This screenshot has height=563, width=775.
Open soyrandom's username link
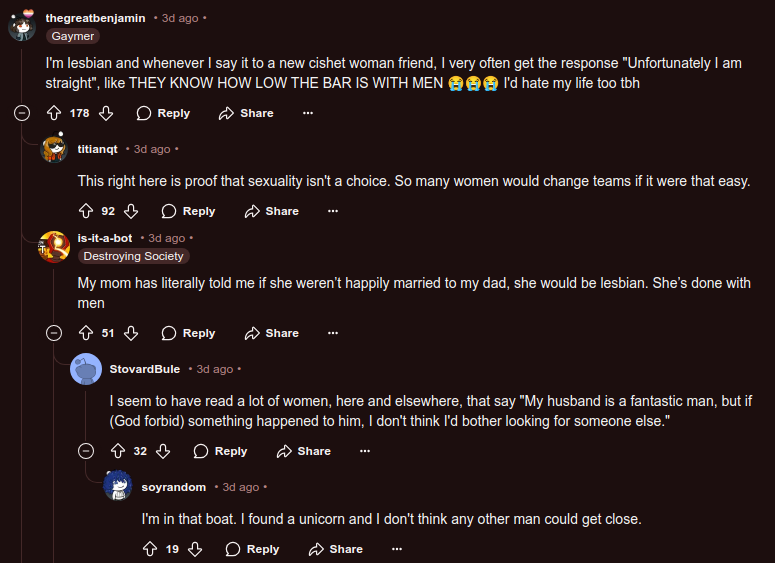(174, 487)
